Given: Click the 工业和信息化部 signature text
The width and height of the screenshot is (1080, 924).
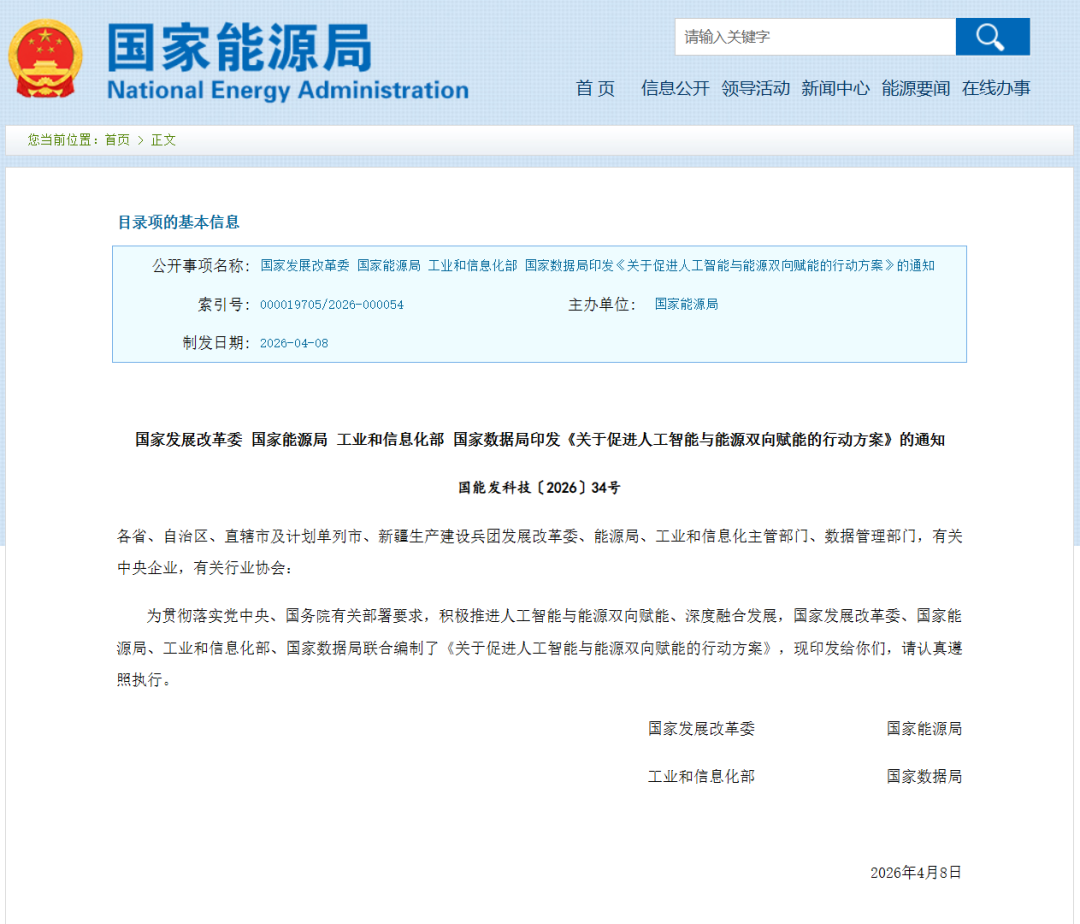Looking at the screenshot, I should (701, 777).
